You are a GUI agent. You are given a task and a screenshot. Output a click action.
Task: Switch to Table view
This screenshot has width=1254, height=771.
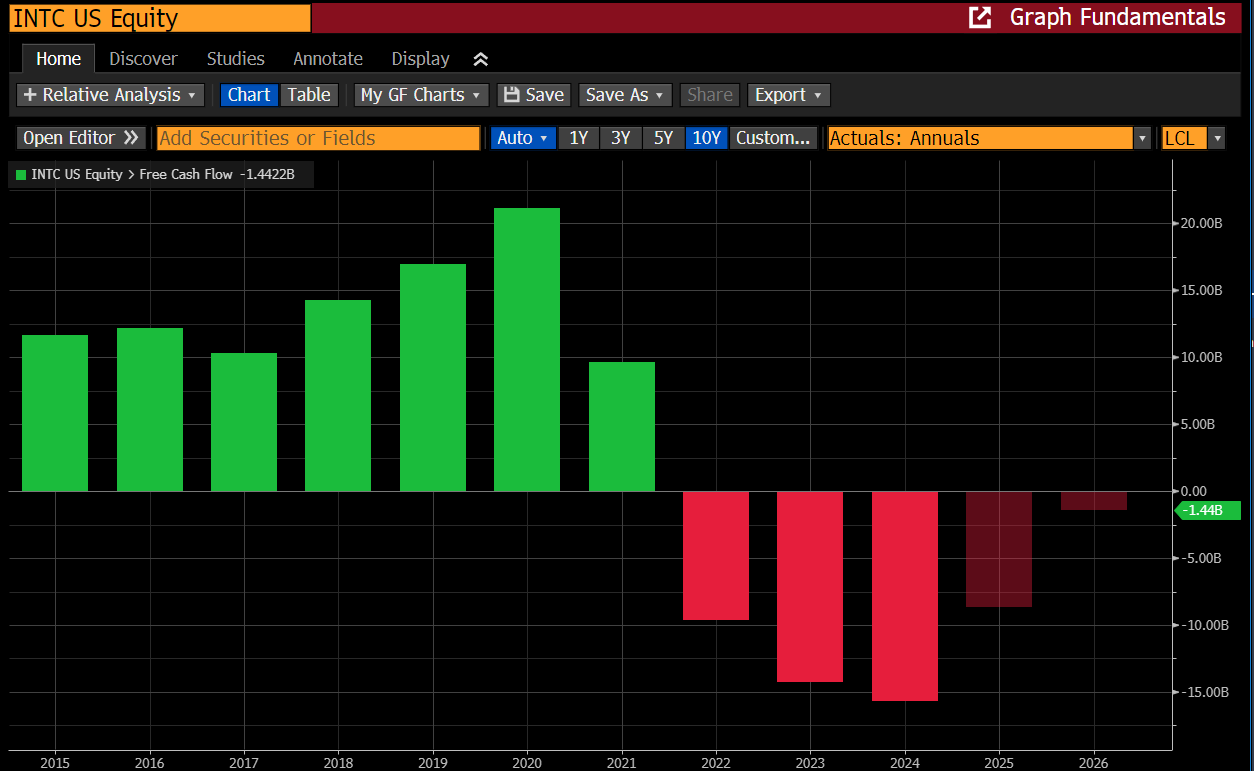pyautogui.click(x=309, y=95)
